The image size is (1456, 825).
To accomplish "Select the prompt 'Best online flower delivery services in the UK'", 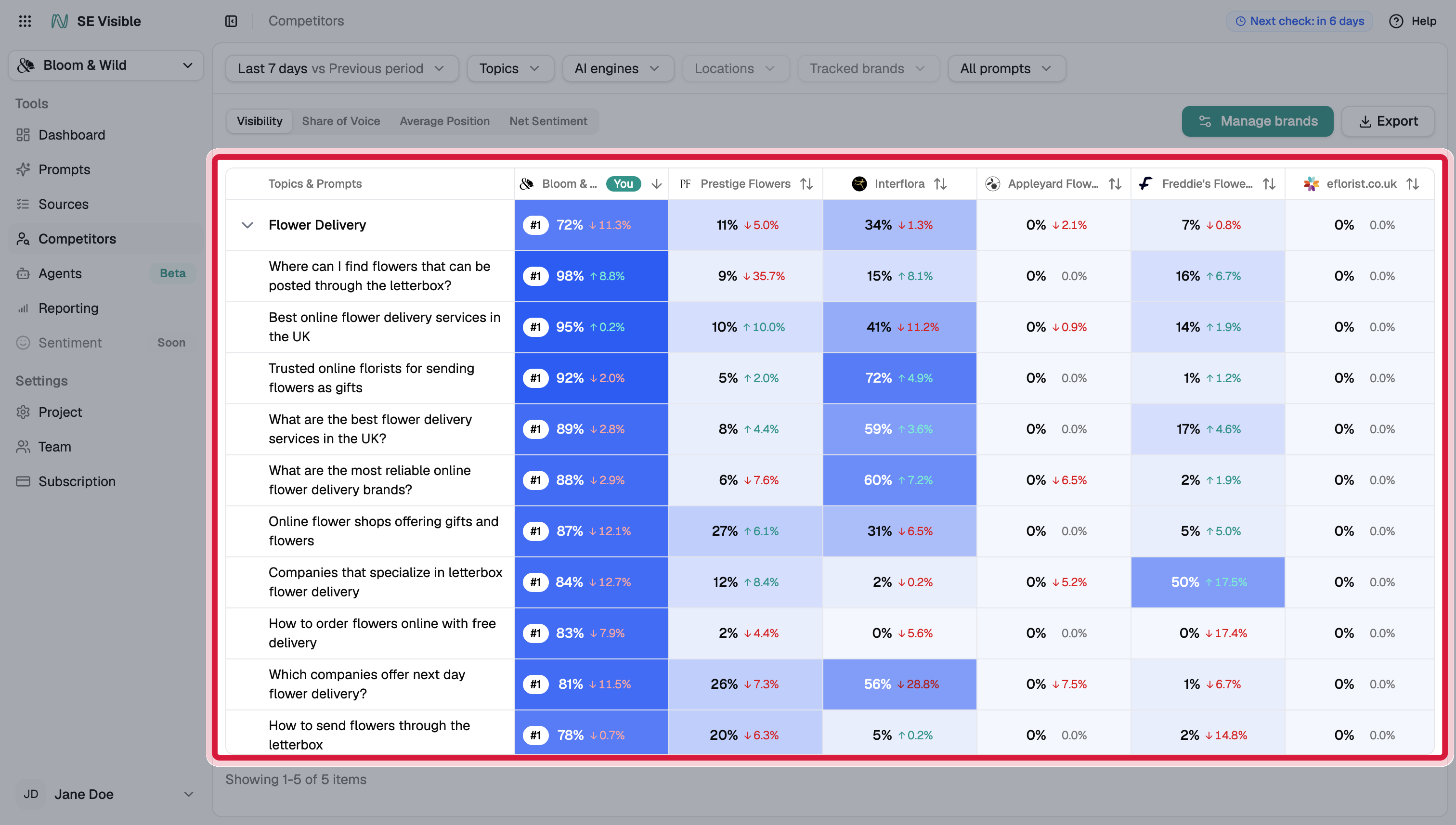I will coord(385,327).
